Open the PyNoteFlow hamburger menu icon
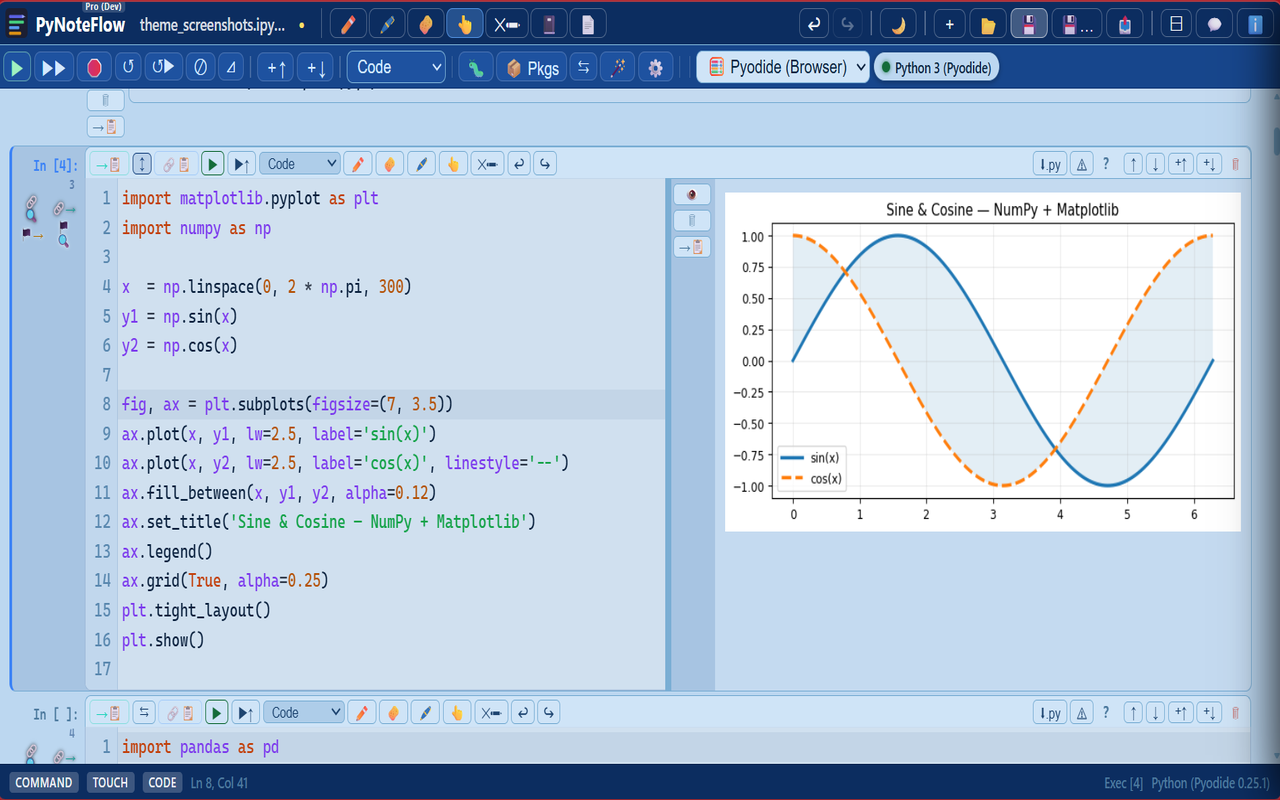 coord(16,24)
